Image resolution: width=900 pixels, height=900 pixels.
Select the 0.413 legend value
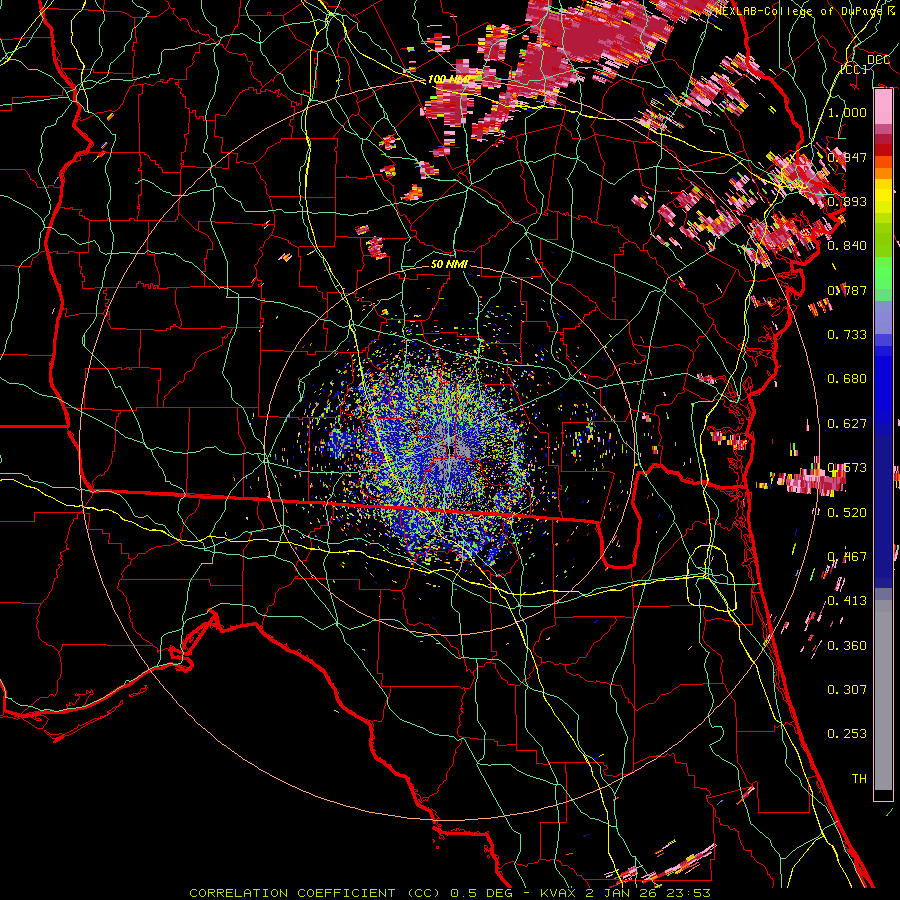[x=847, y=601]
